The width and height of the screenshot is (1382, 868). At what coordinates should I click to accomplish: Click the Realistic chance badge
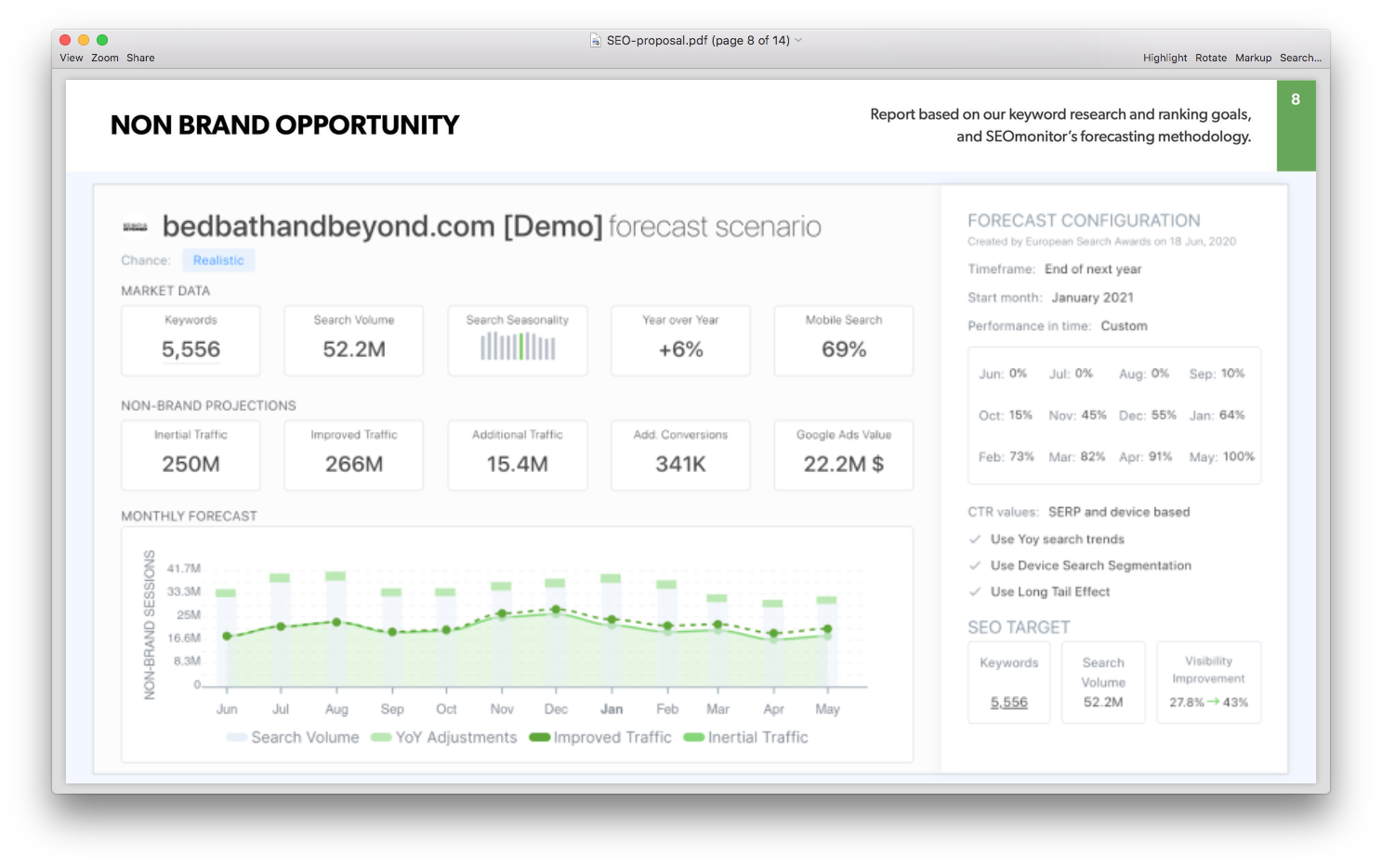coord(218,260)
